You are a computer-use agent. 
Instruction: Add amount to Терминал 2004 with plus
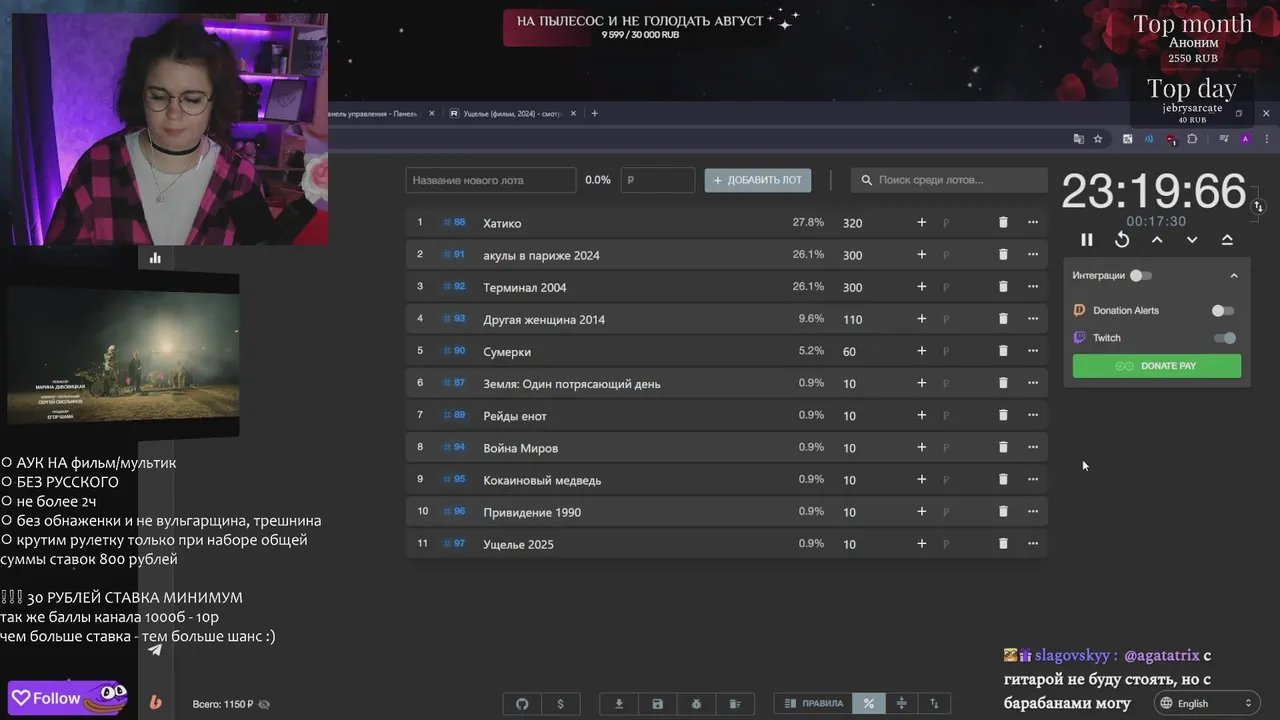(921, 287)
